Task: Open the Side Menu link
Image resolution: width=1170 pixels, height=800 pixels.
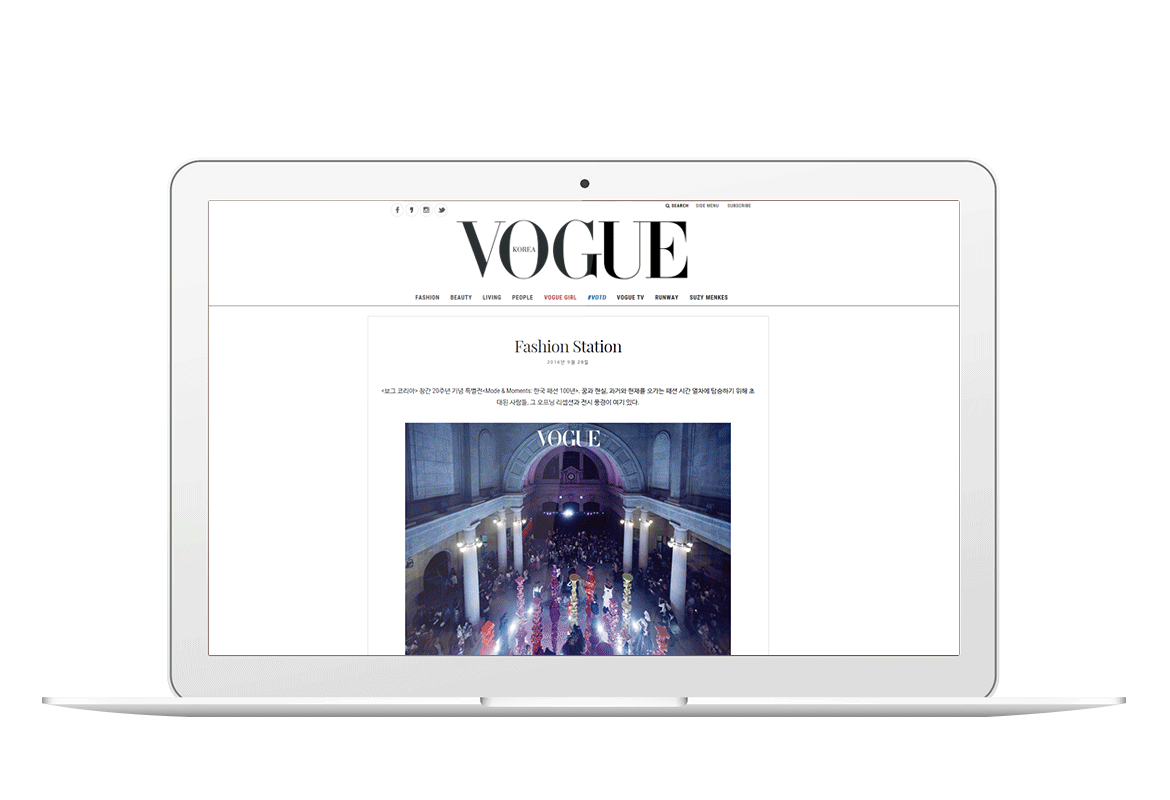Action: coord(707,206)
